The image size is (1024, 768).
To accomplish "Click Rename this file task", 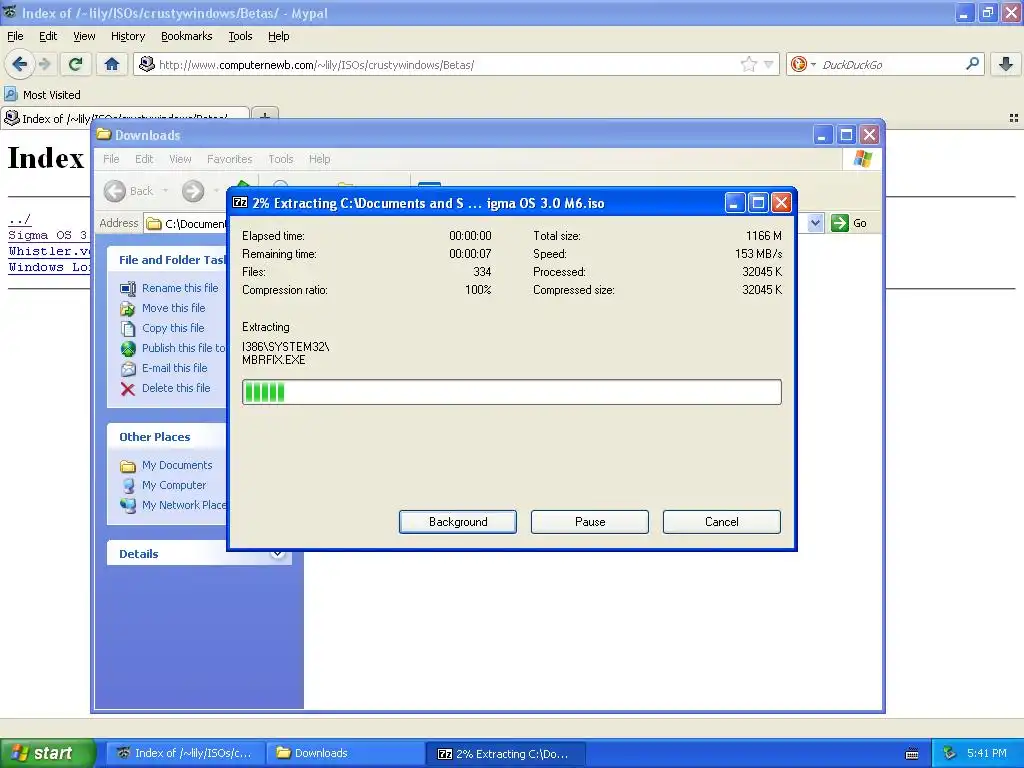I will [x=180, y=288].
